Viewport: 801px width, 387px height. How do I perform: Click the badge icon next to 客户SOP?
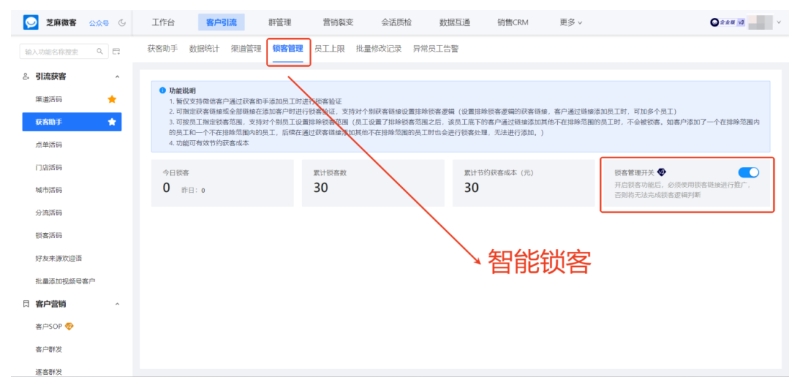(69, 326)
